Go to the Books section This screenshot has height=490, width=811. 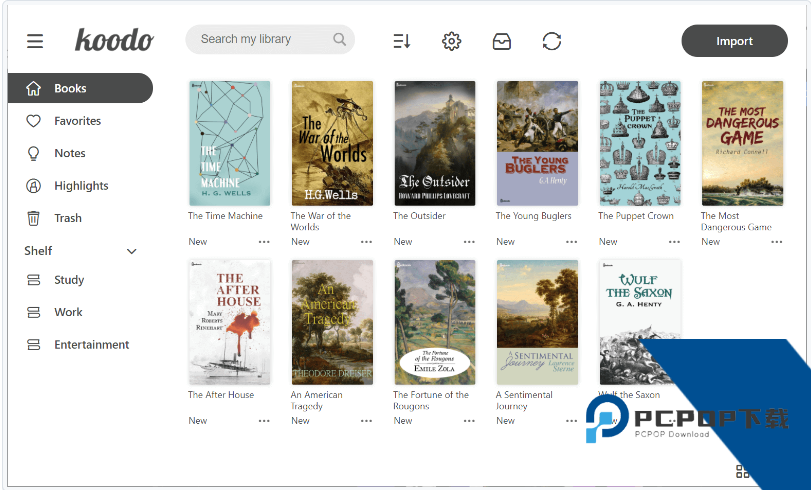[x=81, y=88]
